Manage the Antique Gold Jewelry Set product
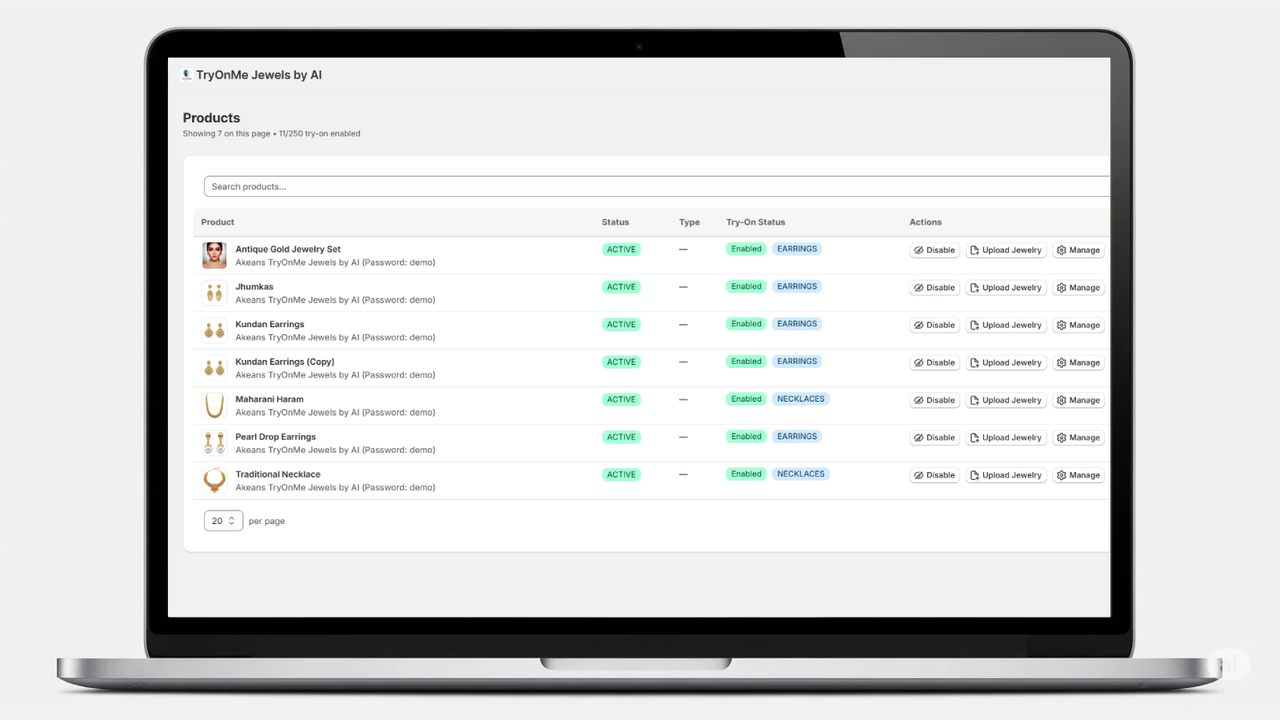The image size is (1280, 720). pyautogui.click(x=1078, y=250)
